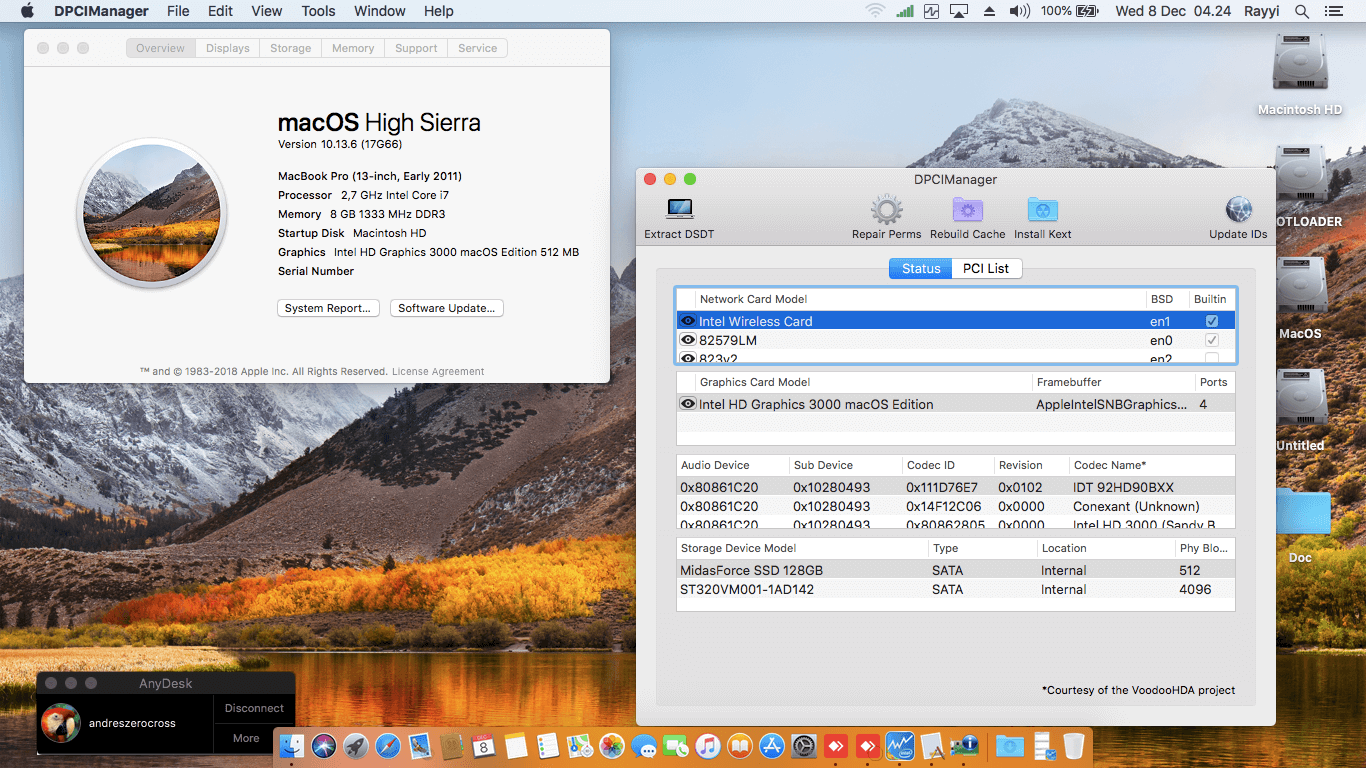The width and height of the screenshot is (1366, 768).
Task: Open the Apple menu
Action: (27, 11)
